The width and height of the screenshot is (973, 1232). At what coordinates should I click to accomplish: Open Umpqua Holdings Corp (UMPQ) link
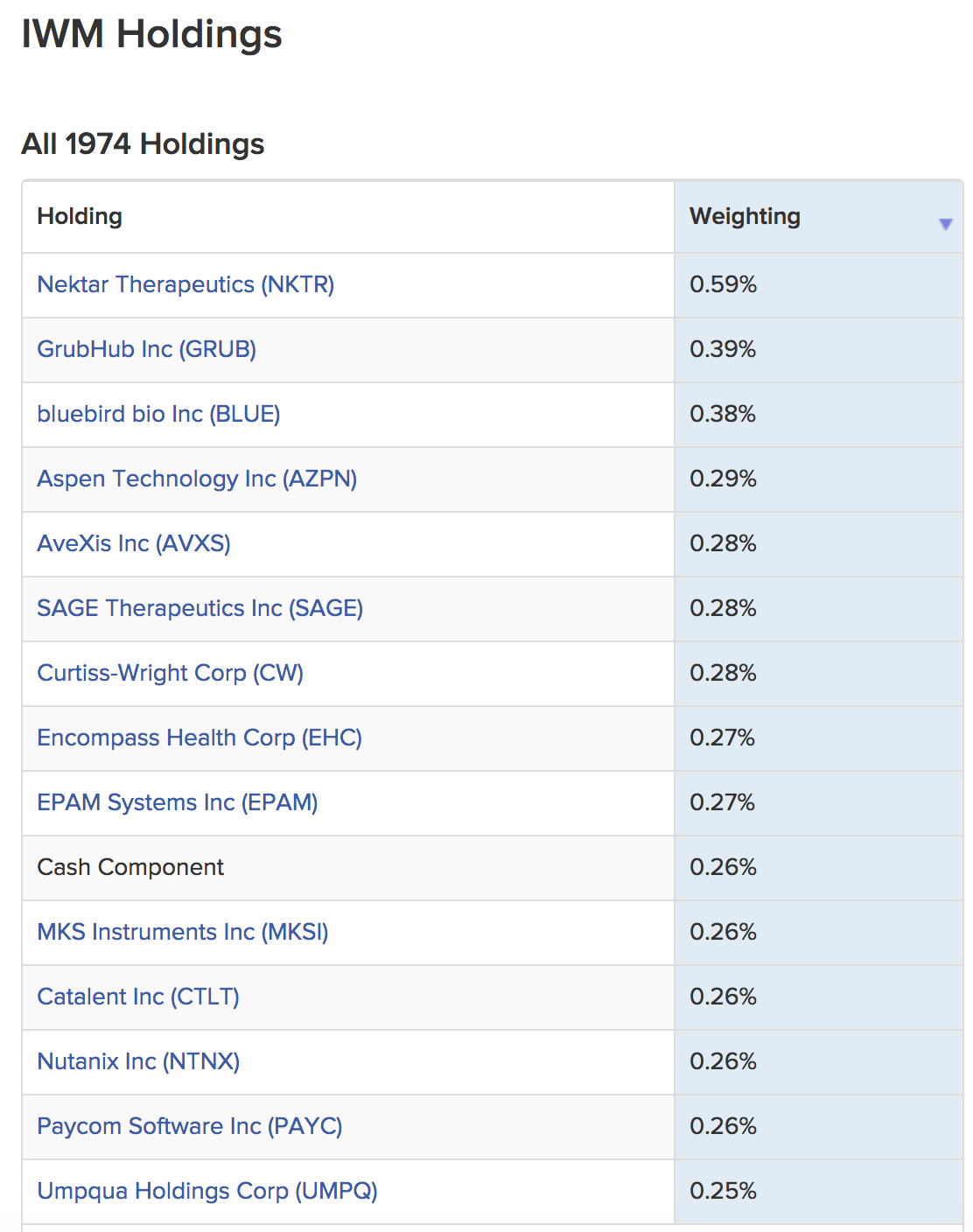point(207,1191)
